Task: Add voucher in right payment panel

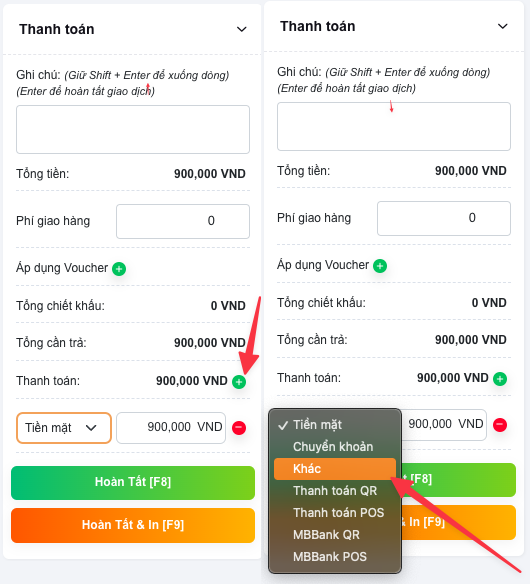Action: [x=380, y=266]
